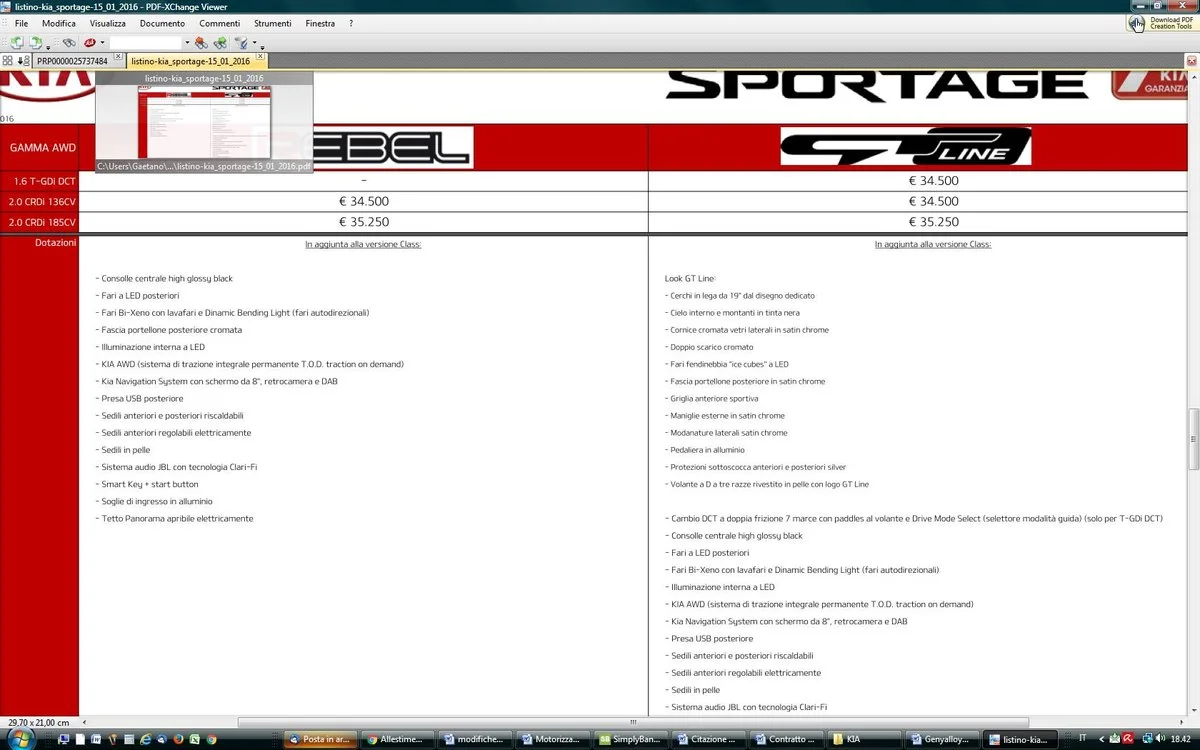Open the Commenti menu
The width and height of the screenshot is (1200, 750).
point(220,23)
